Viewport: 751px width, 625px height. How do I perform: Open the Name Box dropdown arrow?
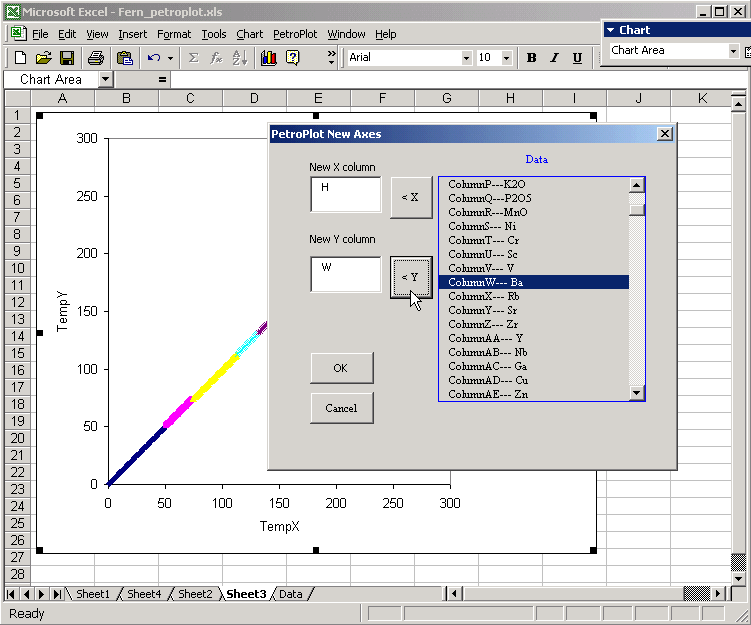[x=106, y=79]
